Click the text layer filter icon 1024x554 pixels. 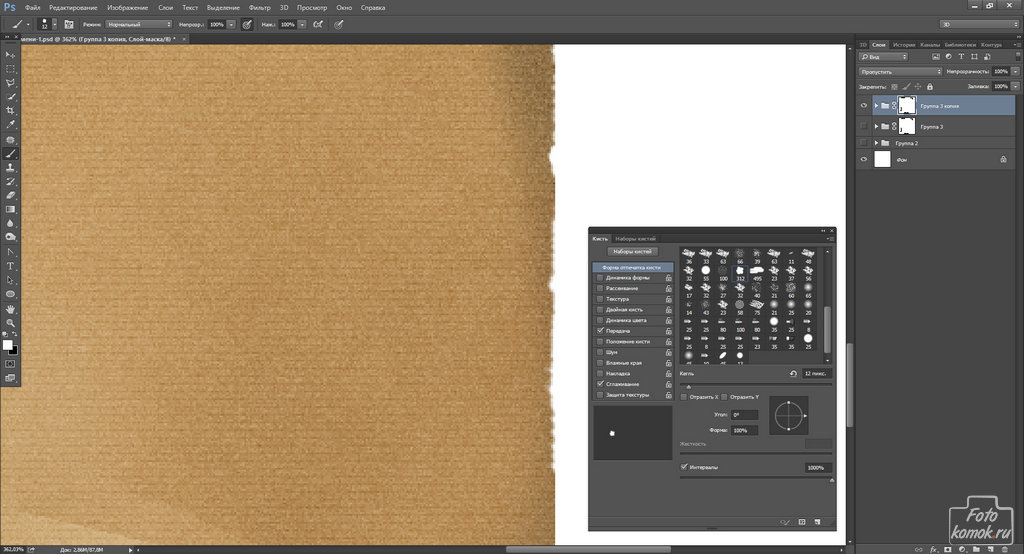click(929, 58)
